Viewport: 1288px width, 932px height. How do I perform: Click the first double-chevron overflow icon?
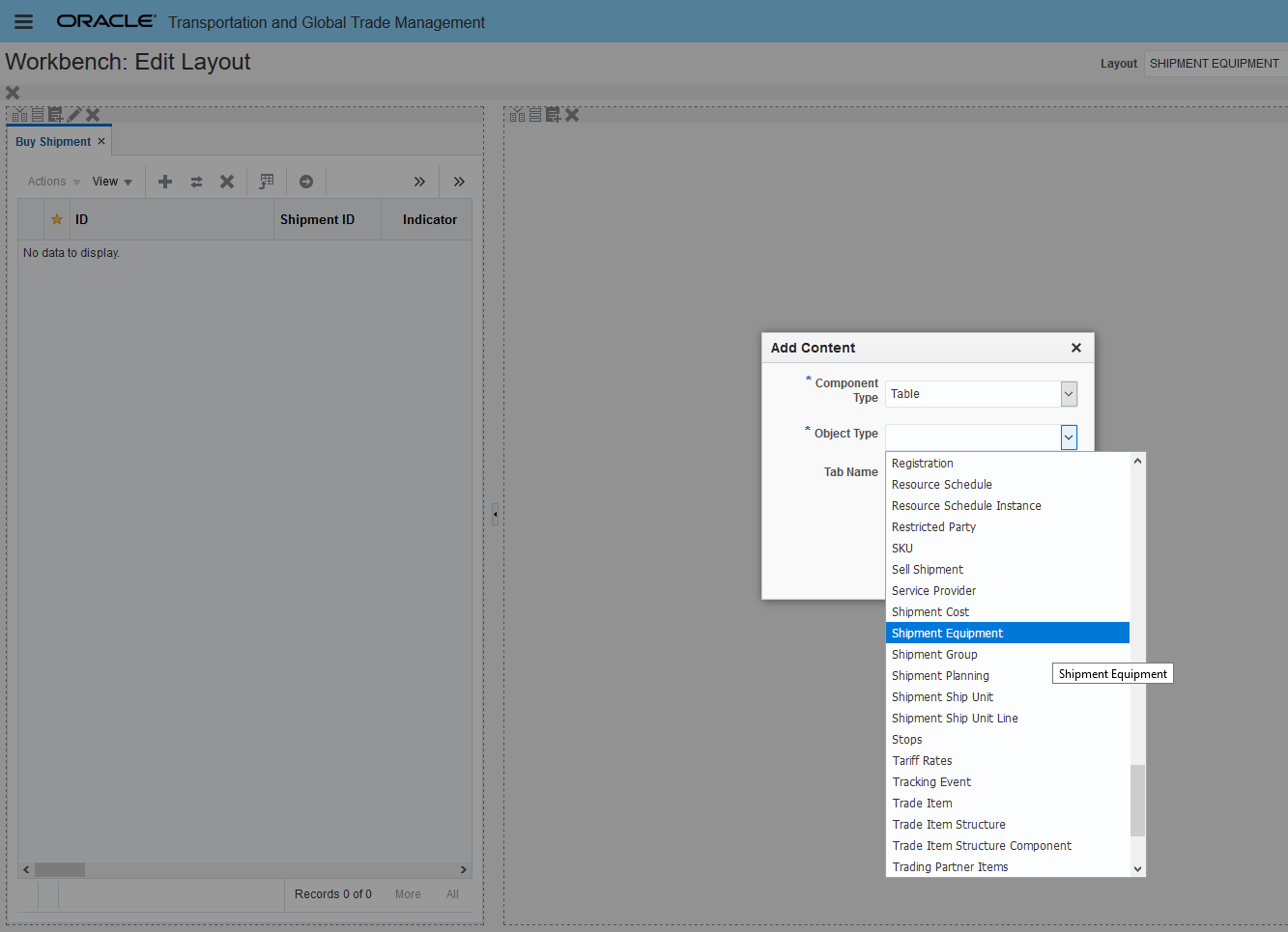419,182
